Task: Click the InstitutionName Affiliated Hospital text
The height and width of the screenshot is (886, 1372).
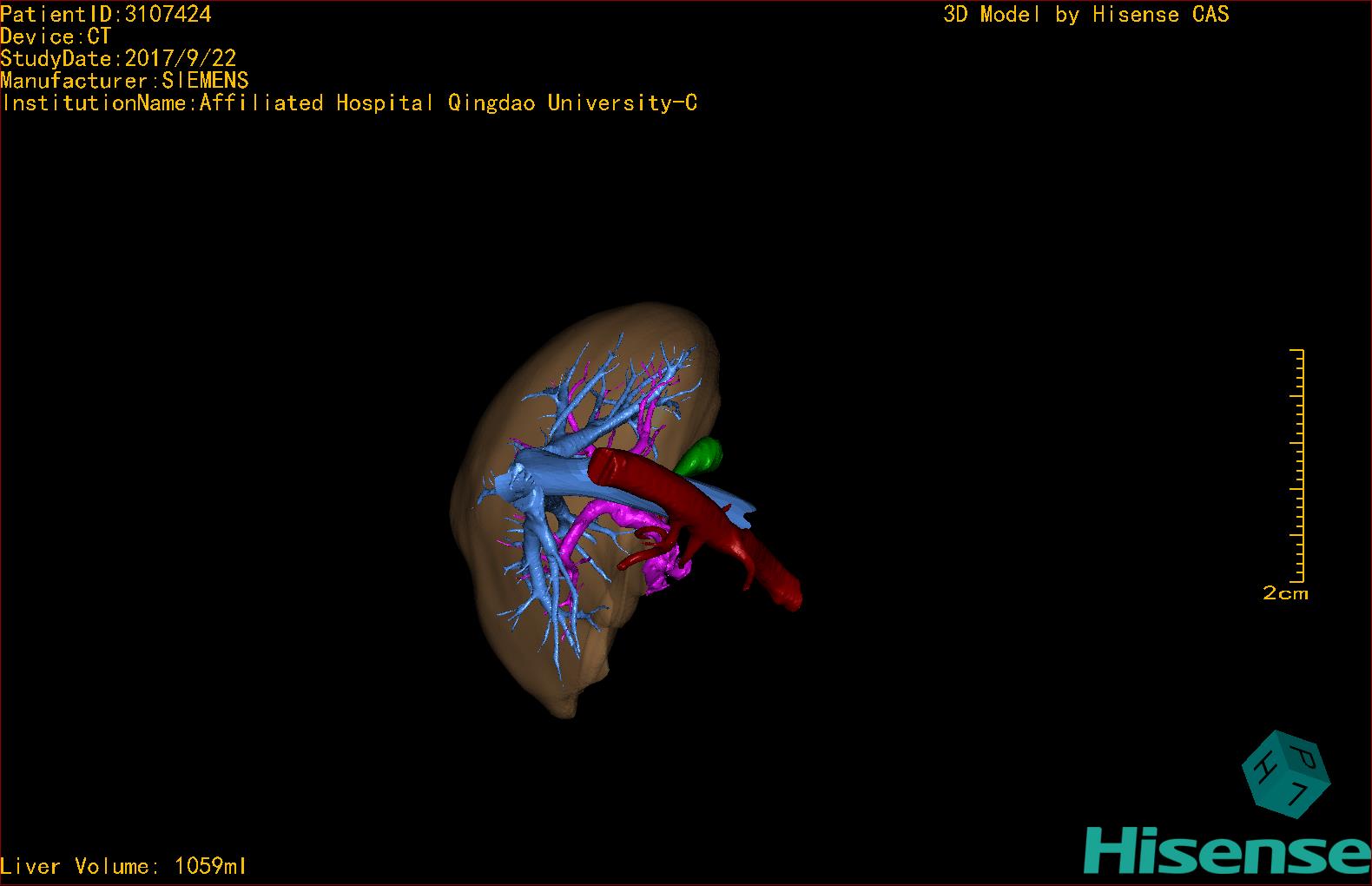Action: tap(350, 103)
